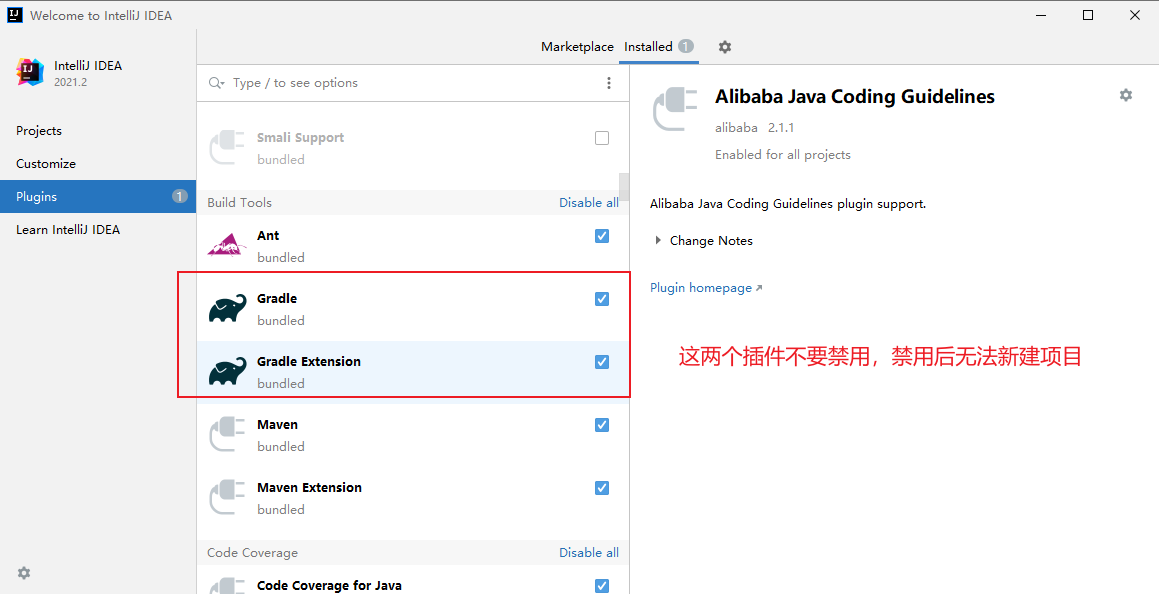Toggle Code Coverage for Java checkbox
1159x594 pixels.
pyautogui.click(x=602, y=586)
